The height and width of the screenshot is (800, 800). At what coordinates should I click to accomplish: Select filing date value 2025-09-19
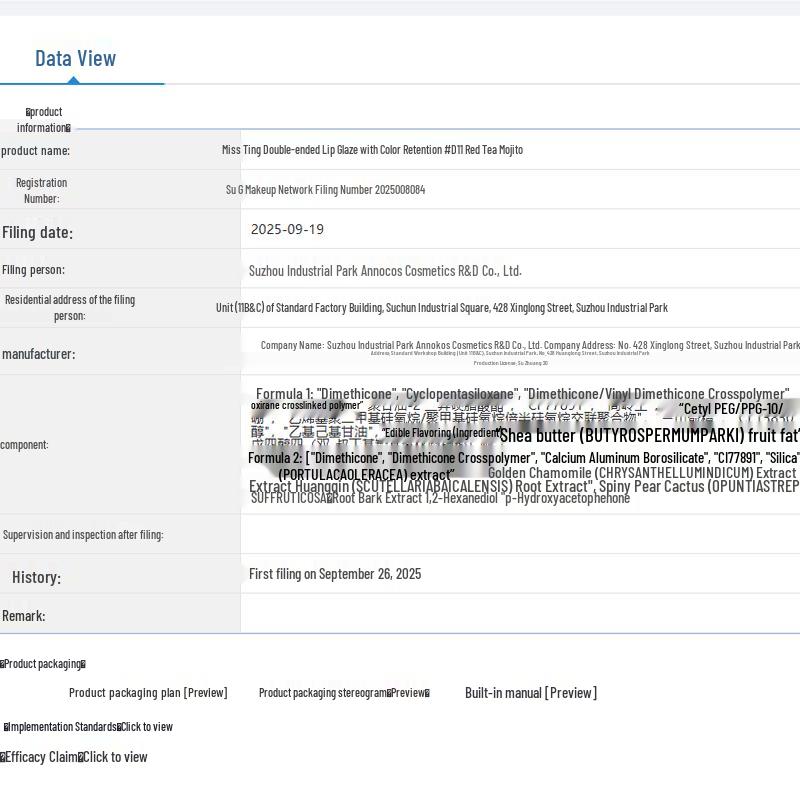point(287,230)
